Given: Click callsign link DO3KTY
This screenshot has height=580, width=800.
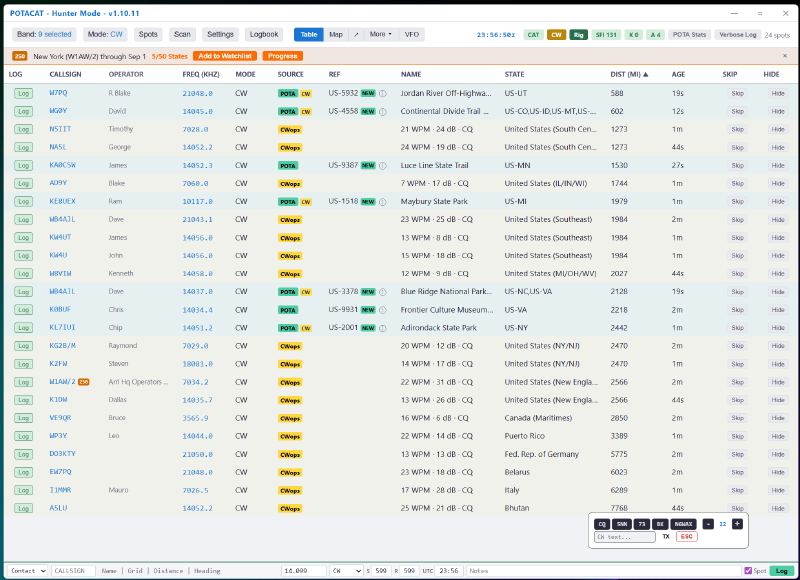Looking at the screenshot, I should [x=62, y=454].
